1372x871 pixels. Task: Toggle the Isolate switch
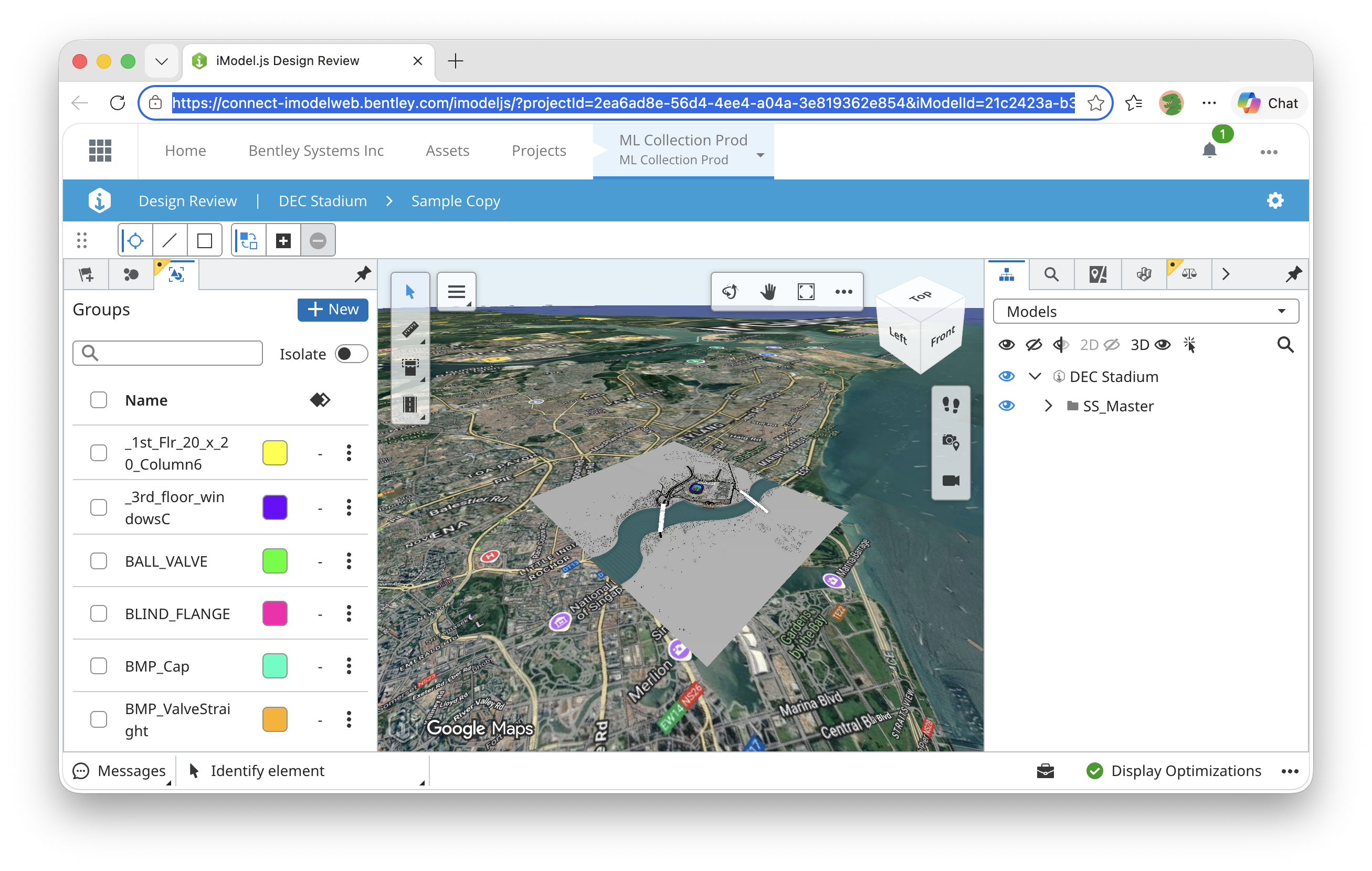coord(351,354)
